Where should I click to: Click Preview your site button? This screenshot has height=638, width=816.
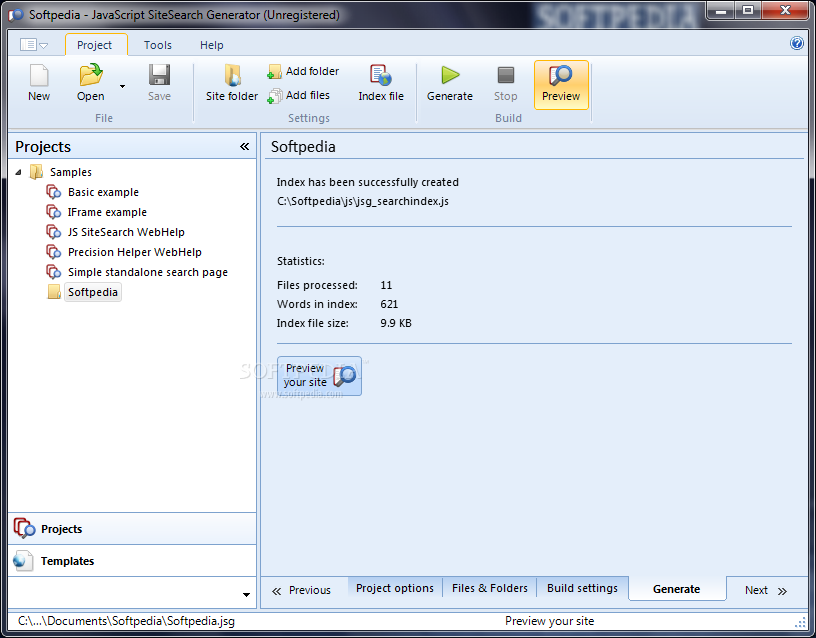319,376
